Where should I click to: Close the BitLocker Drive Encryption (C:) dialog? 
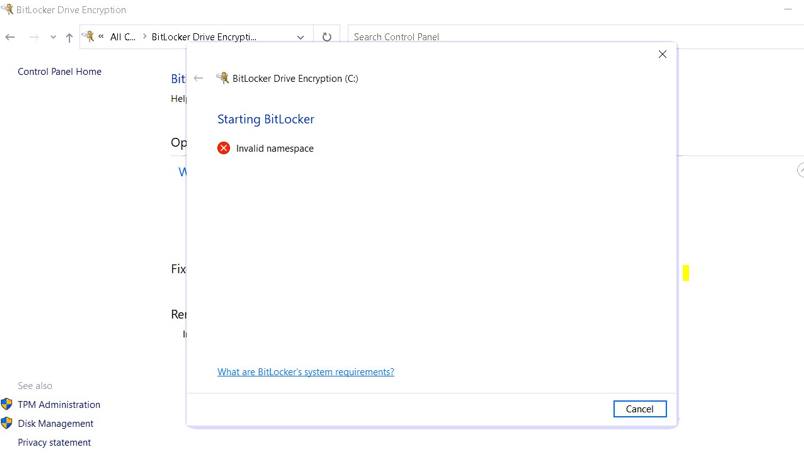[662, 54]
